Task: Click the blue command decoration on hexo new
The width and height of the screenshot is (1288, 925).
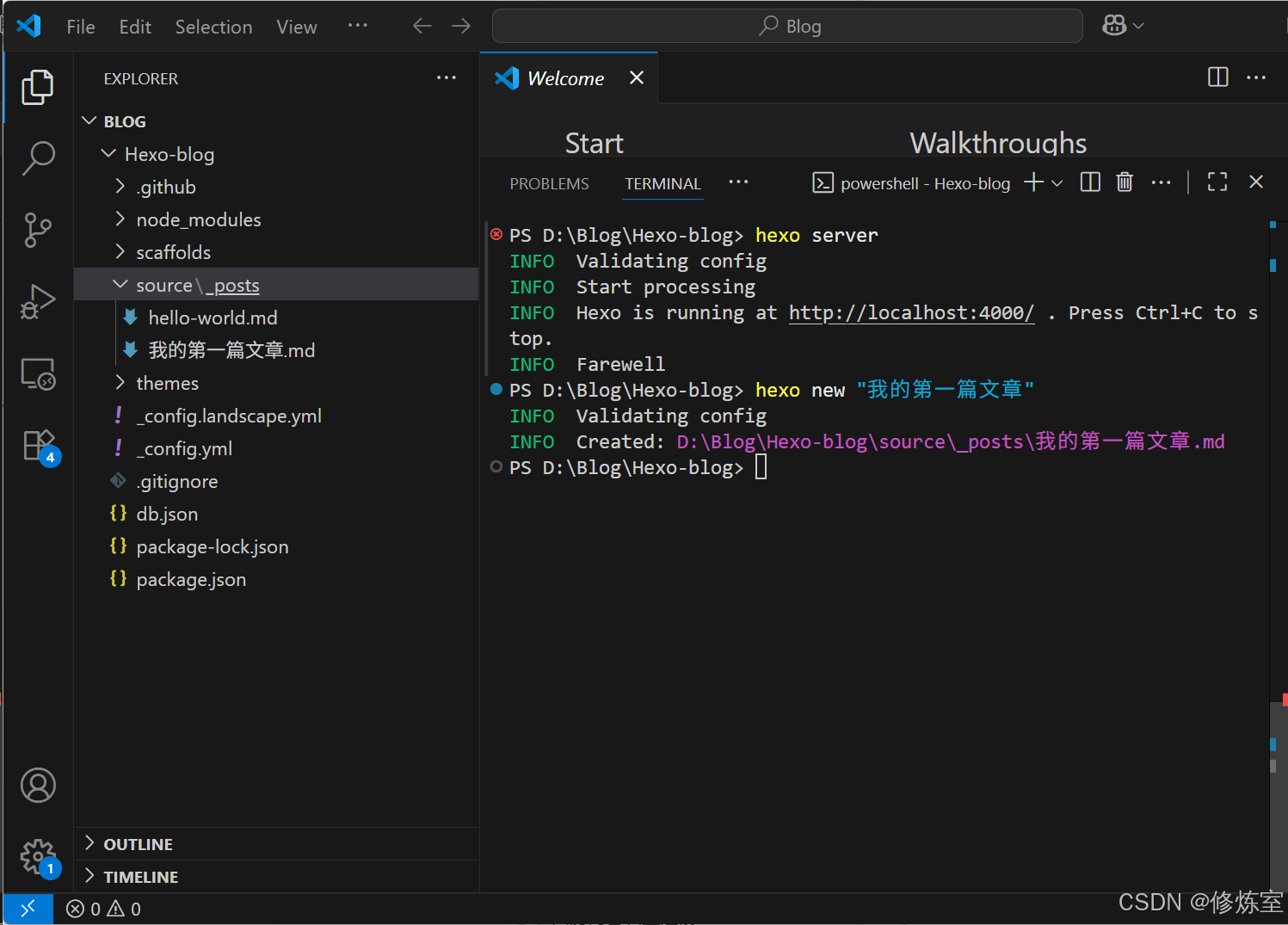Action: coord(496,389)
